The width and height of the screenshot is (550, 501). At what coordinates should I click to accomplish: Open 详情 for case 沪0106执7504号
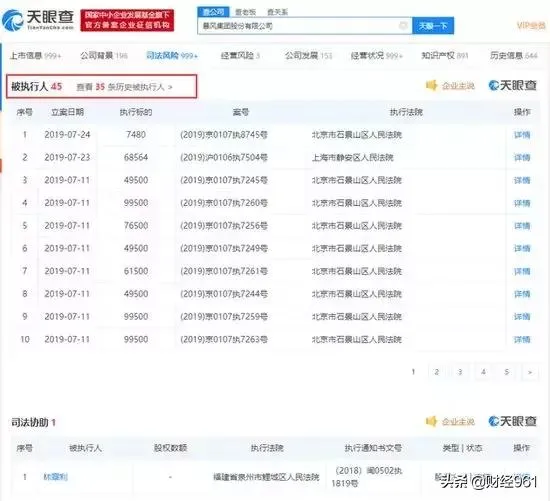point(522,158)
